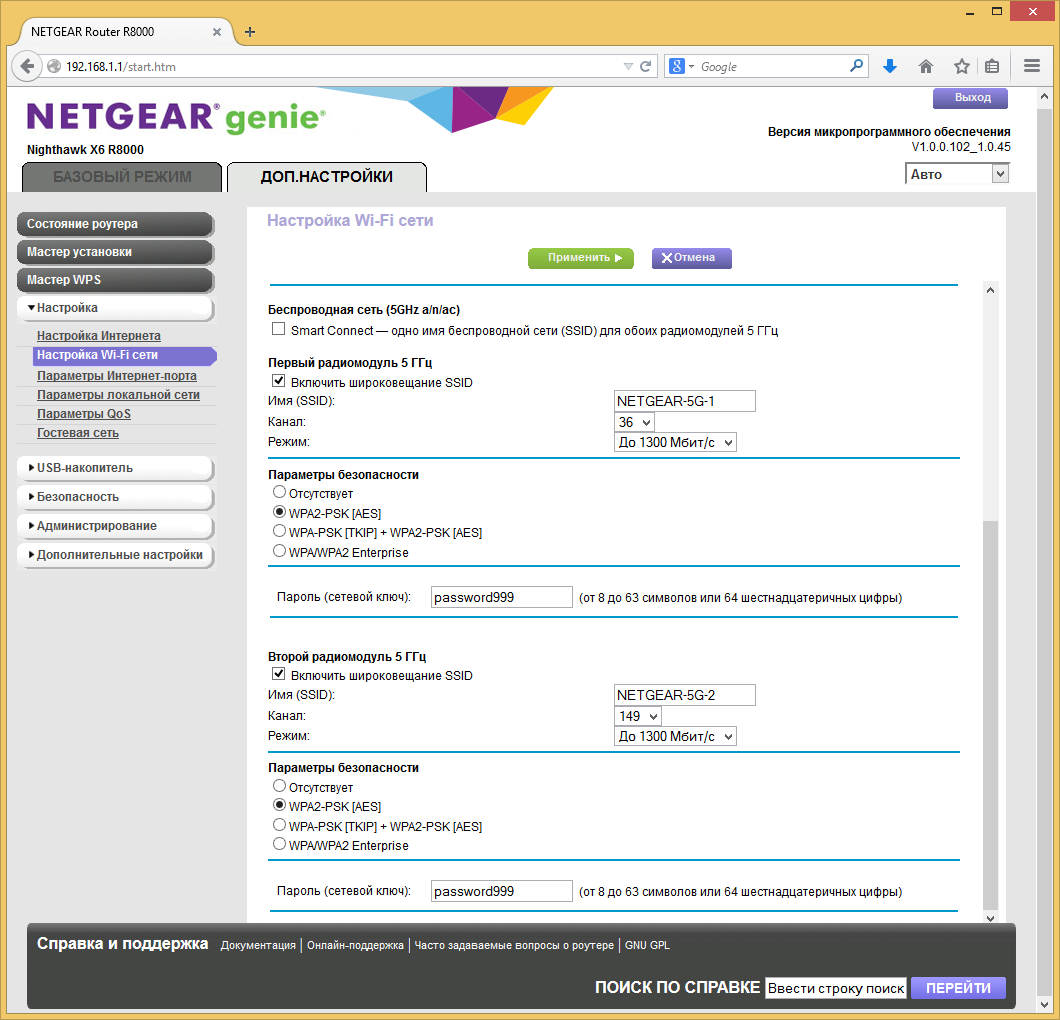Open the bookmarks list icon
The height and width of the screenshot is (1020, 1060).
[x=992, y=66]
